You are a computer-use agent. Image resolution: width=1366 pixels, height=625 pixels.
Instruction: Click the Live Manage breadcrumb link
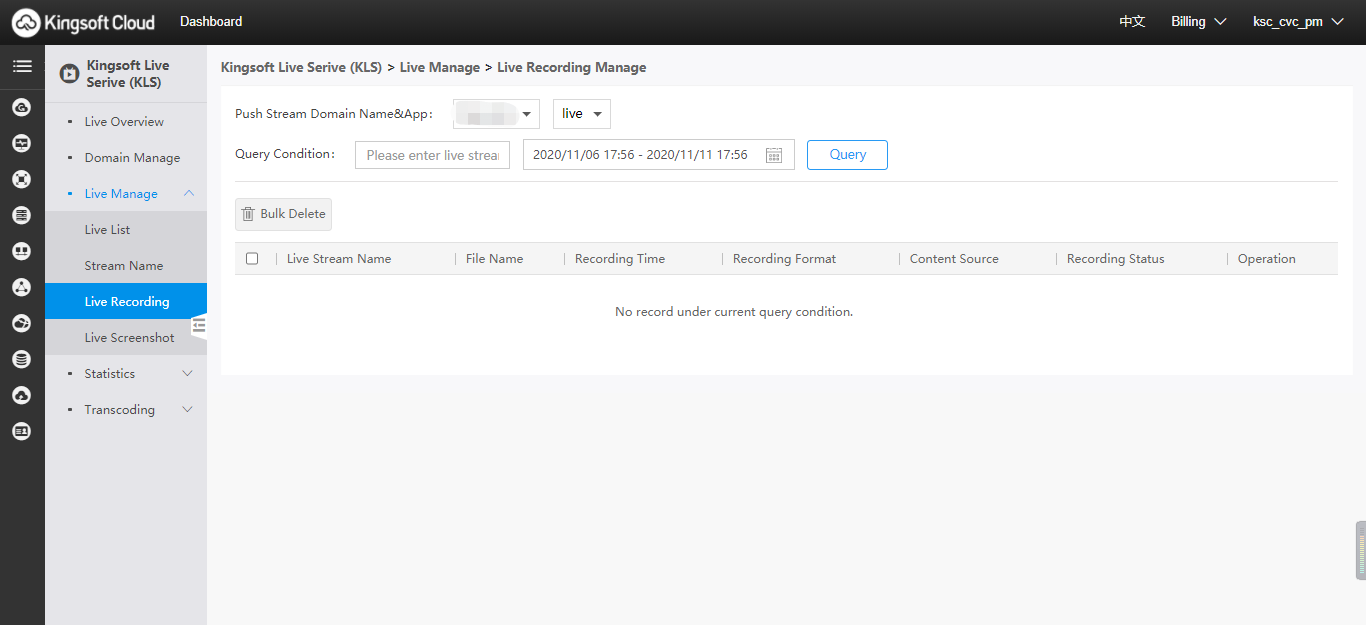point(440,68)
